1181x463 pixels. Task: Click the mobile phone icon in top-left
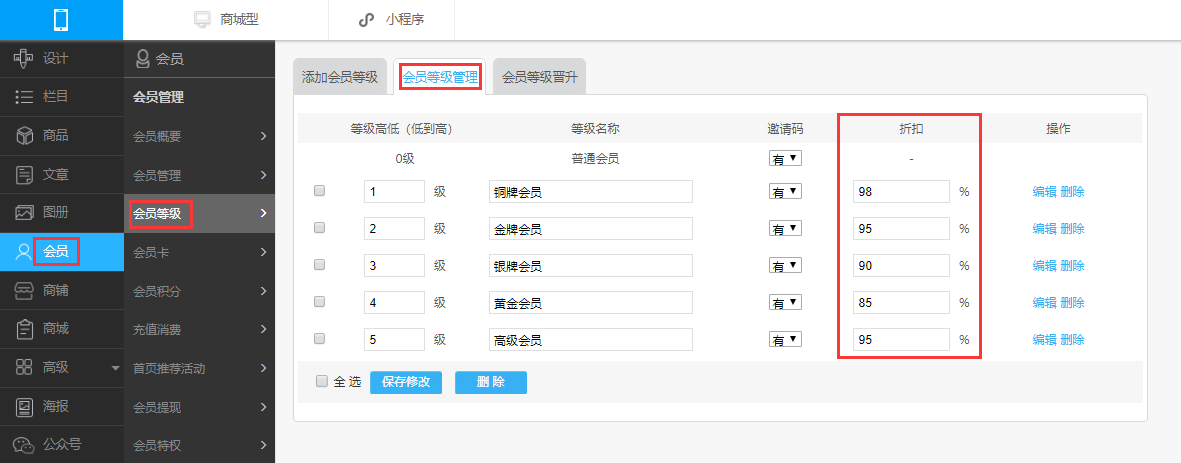click(x=61, y=20)
